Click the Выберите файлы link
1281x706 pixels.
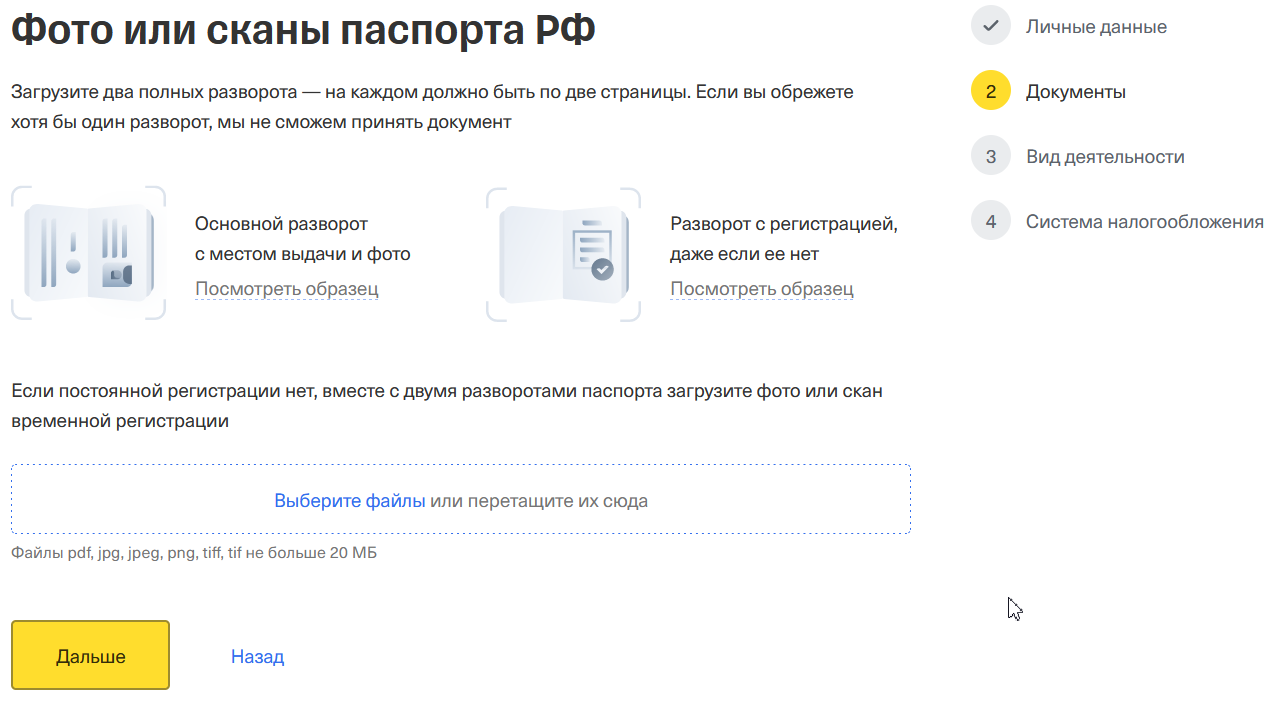[x=350, y=500]
